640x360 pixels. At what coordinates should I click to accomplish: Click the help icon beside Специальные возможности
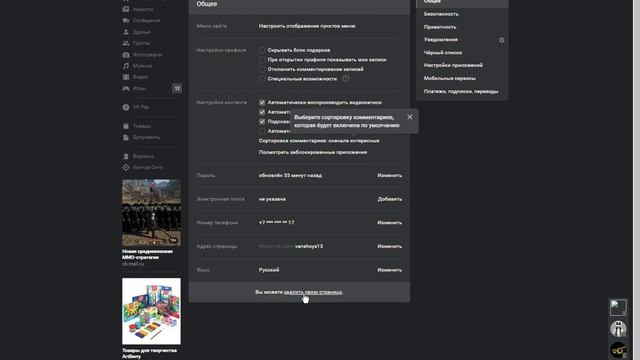point(346,79)
